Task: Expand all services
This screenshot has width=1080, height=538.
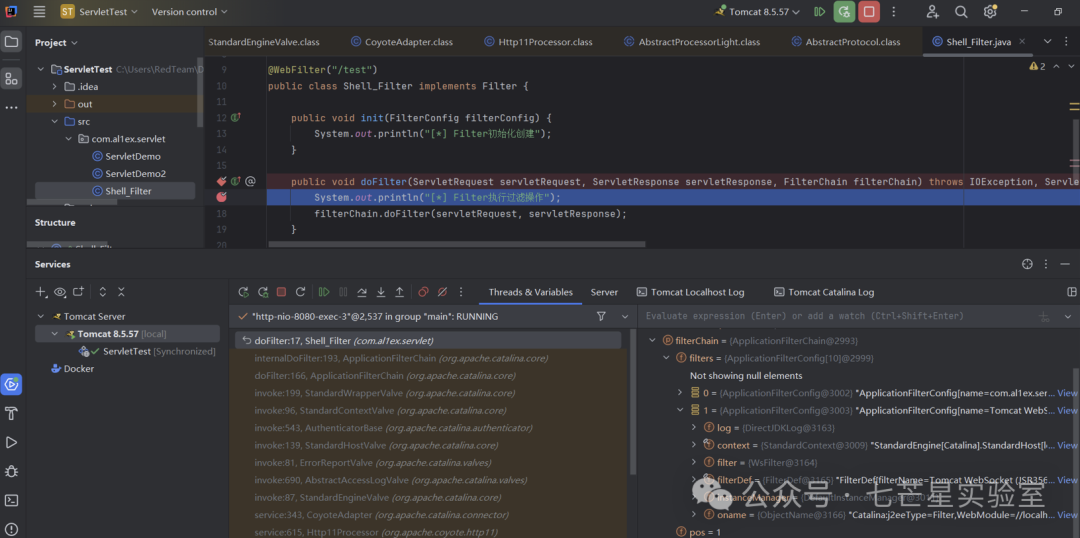Action: [x=103, y=292]
